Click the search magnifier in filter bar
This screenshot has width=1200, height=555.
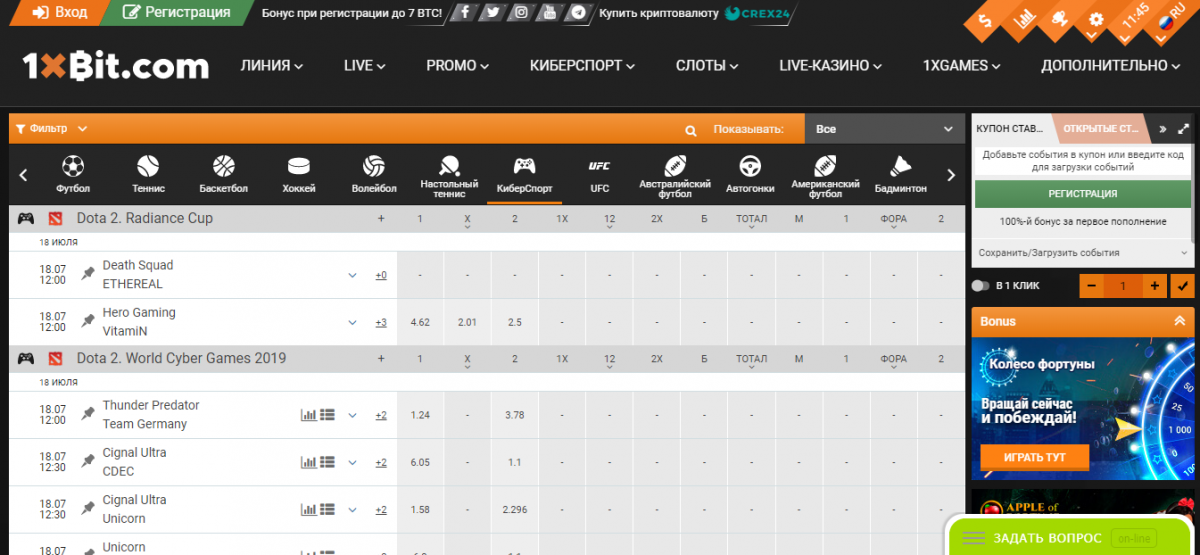[690, 130]
